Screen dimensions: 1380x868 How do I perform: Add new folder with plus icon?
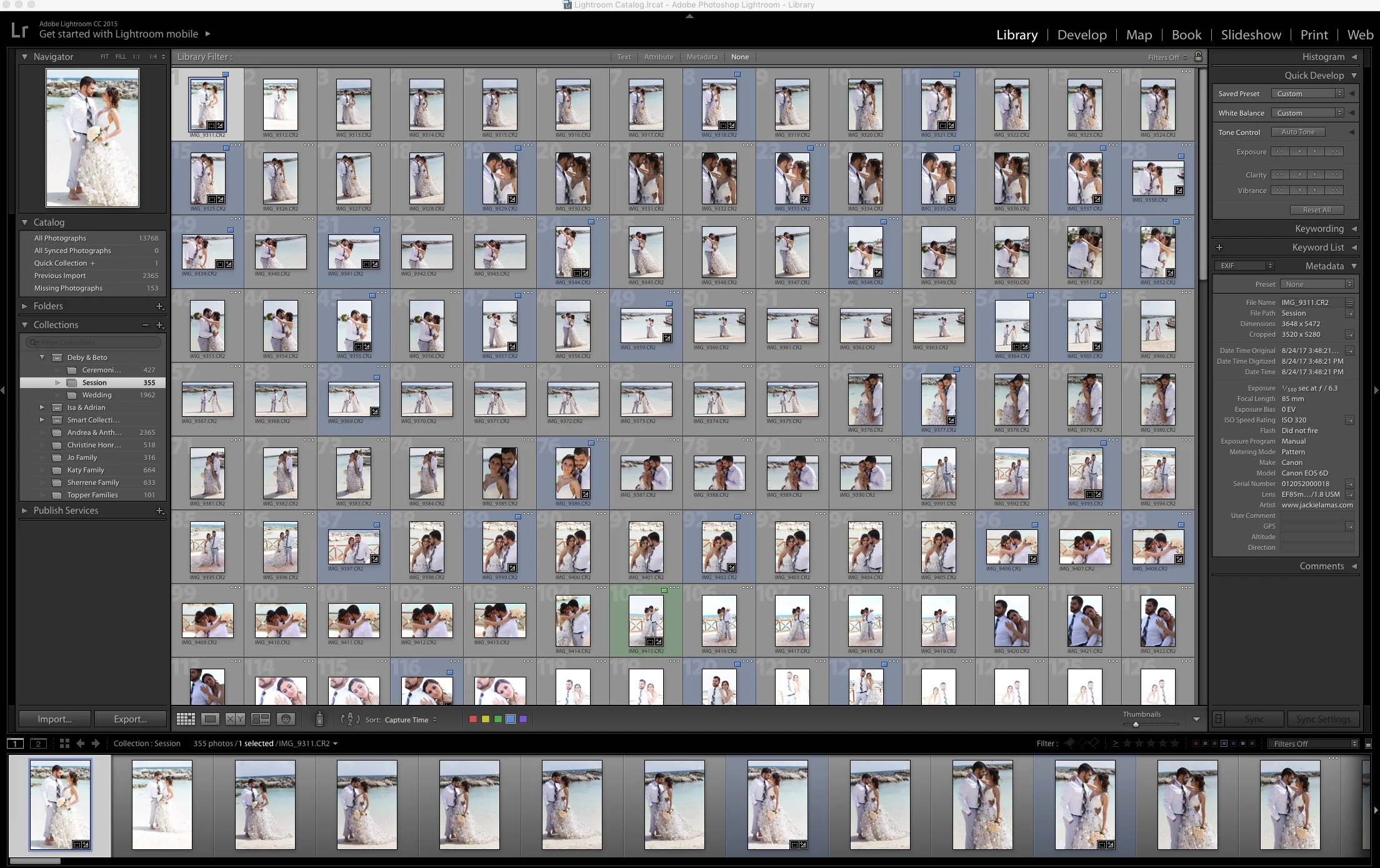[159, 306]
